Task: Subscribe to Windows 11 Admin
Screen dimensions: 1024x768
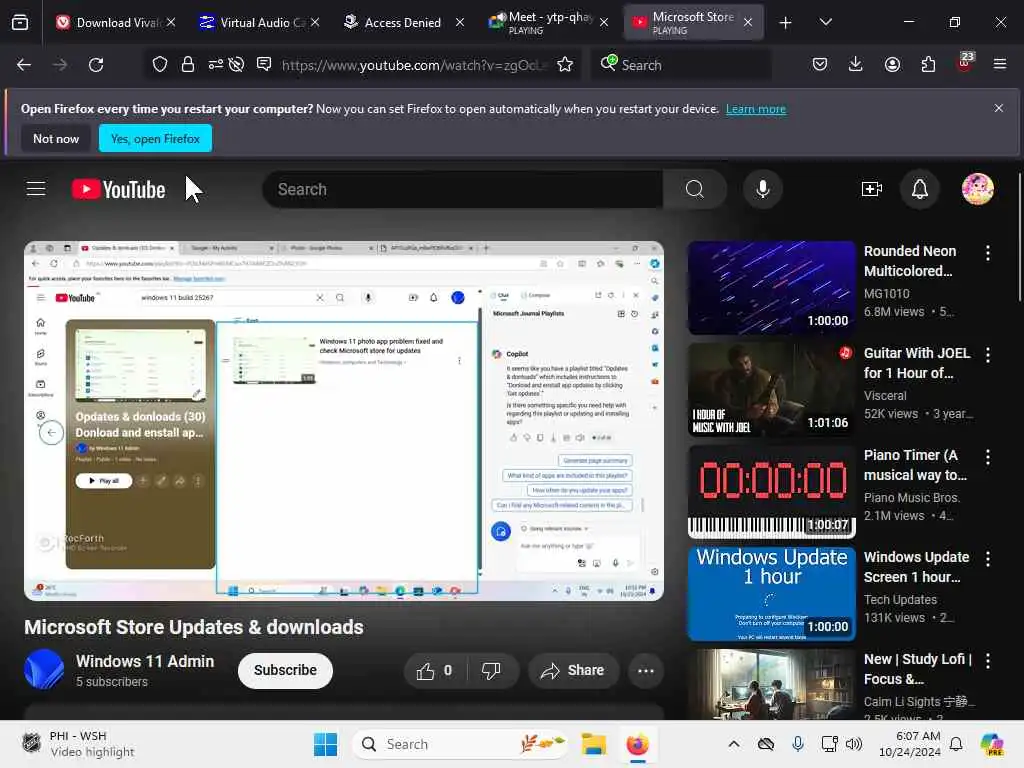Action: click(285, 671)
